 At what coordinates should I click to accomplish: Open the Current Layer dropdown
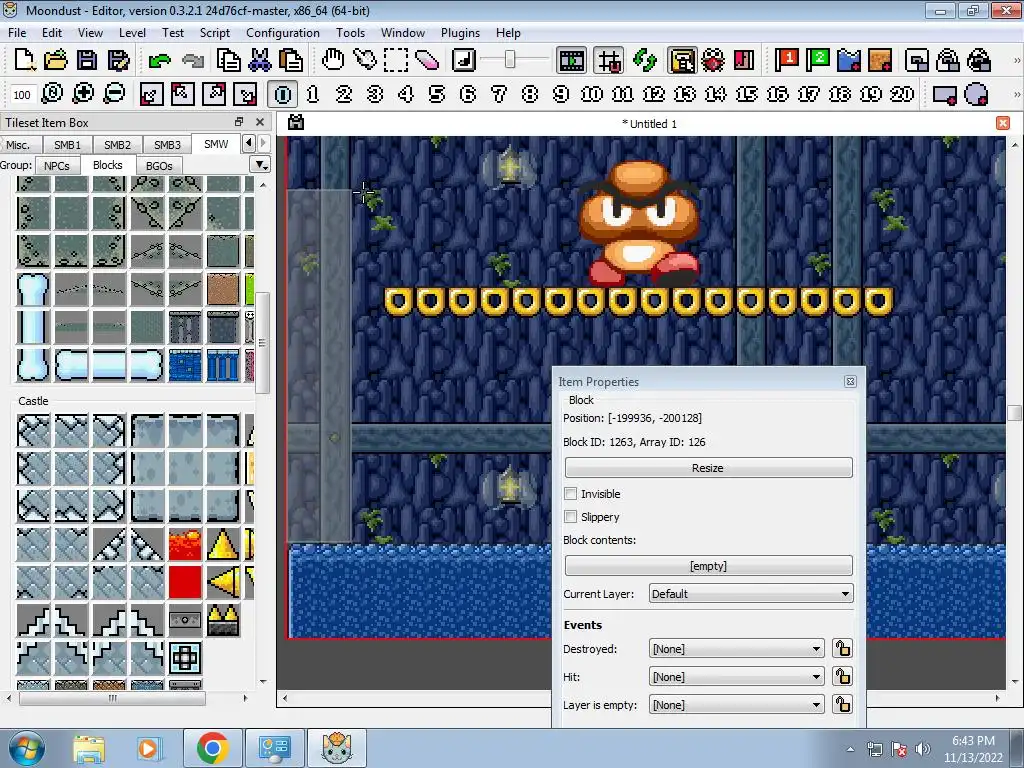click(x=751, y=594)
